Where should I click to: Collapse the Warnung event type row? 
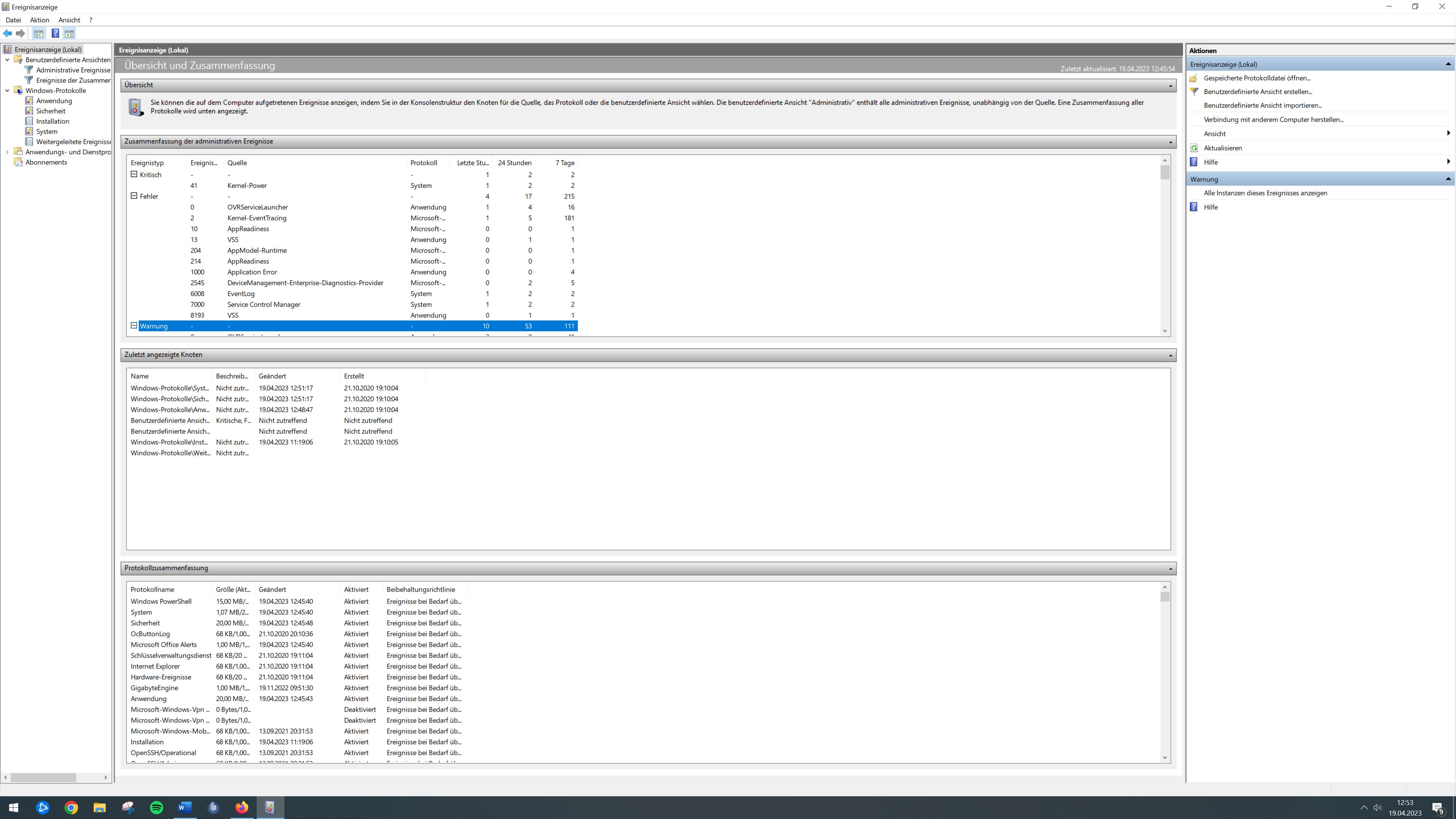[134, 326]
